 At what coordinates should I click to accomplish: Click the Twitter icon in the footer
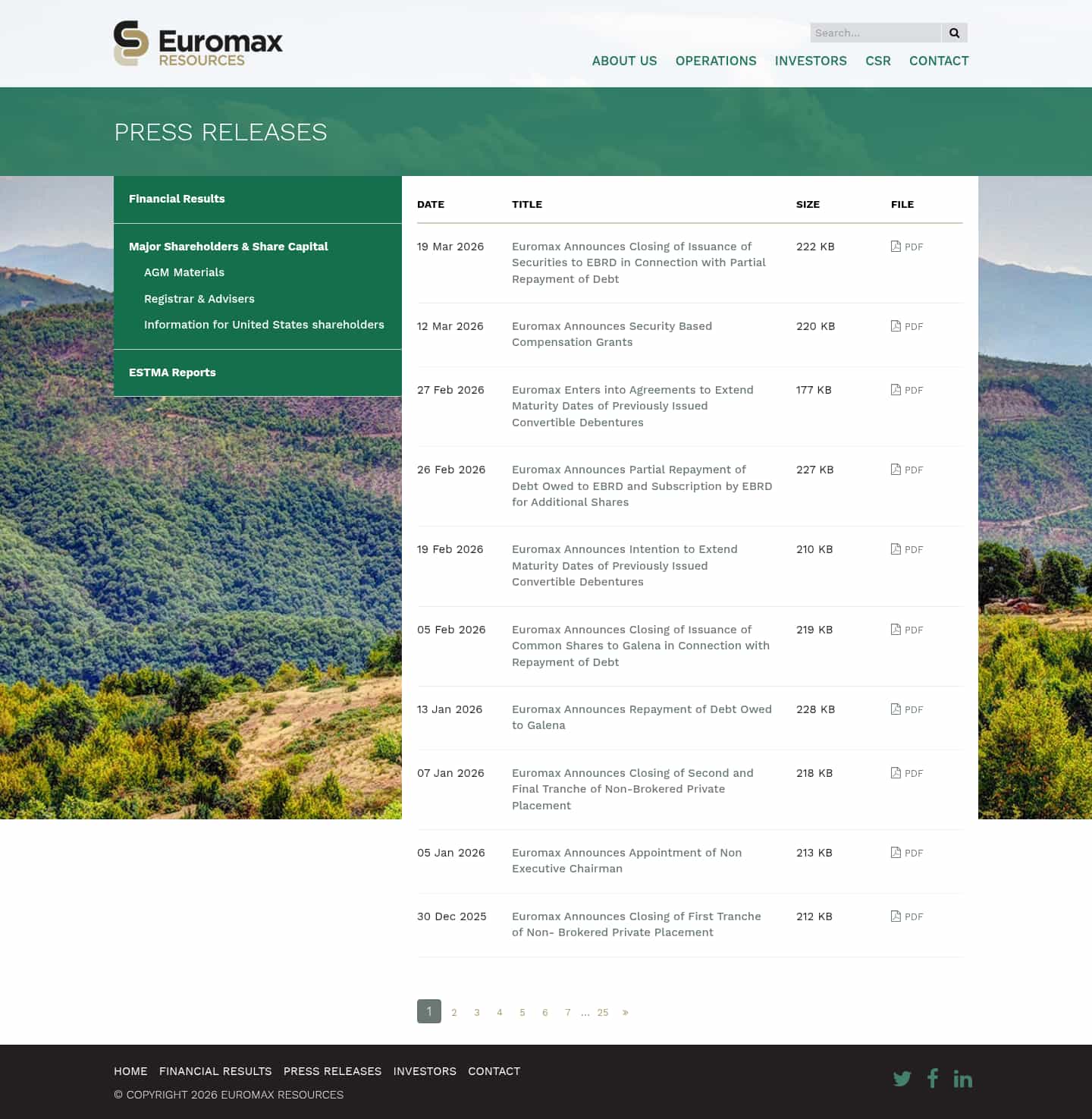(902, 1078)
